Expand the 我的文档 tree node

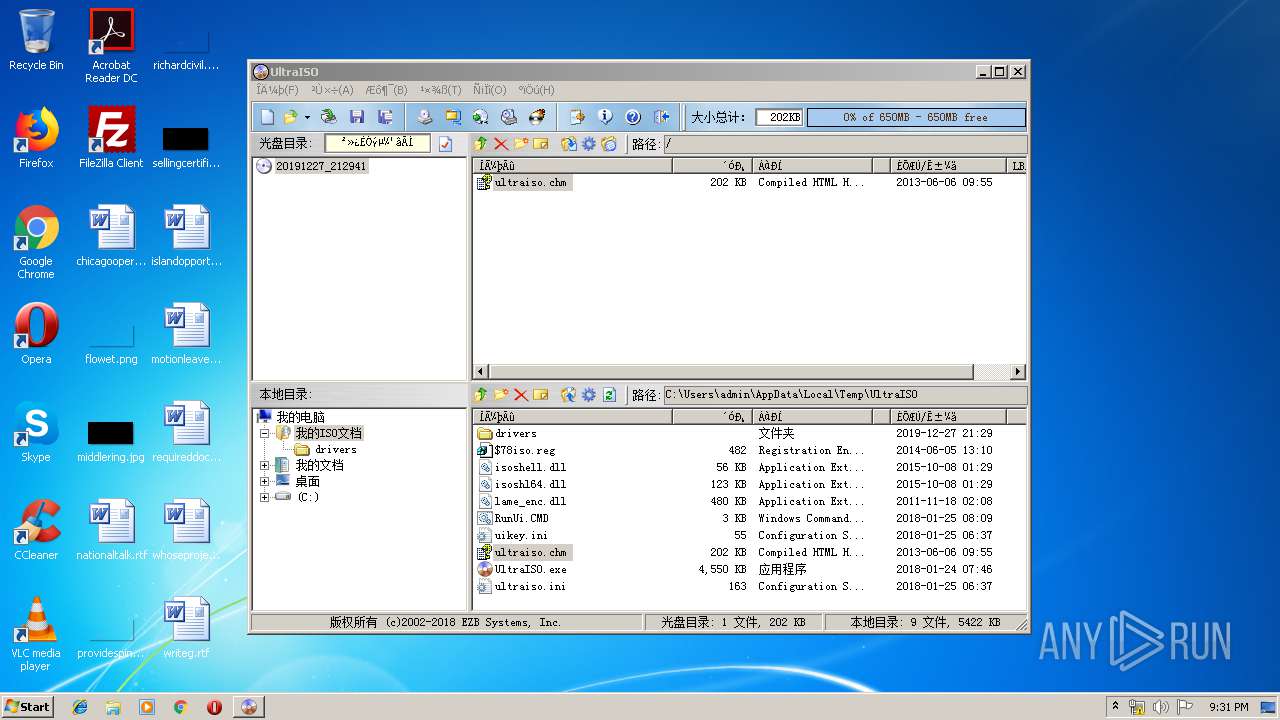coord(265,466)
